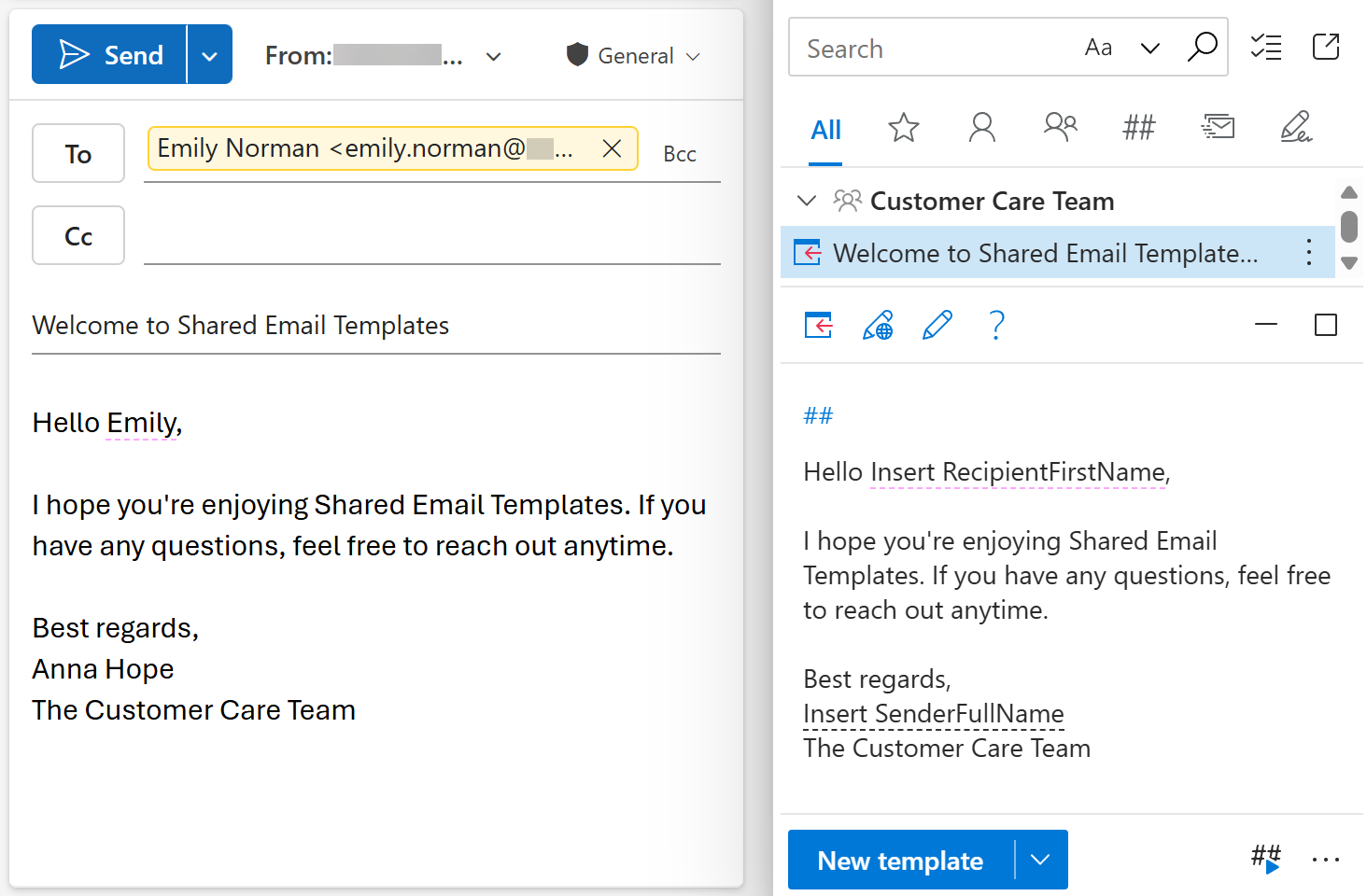Open quick edit with the pencil icon
This screenshot has width=1367, height=896.
click(x=937, y=325)
